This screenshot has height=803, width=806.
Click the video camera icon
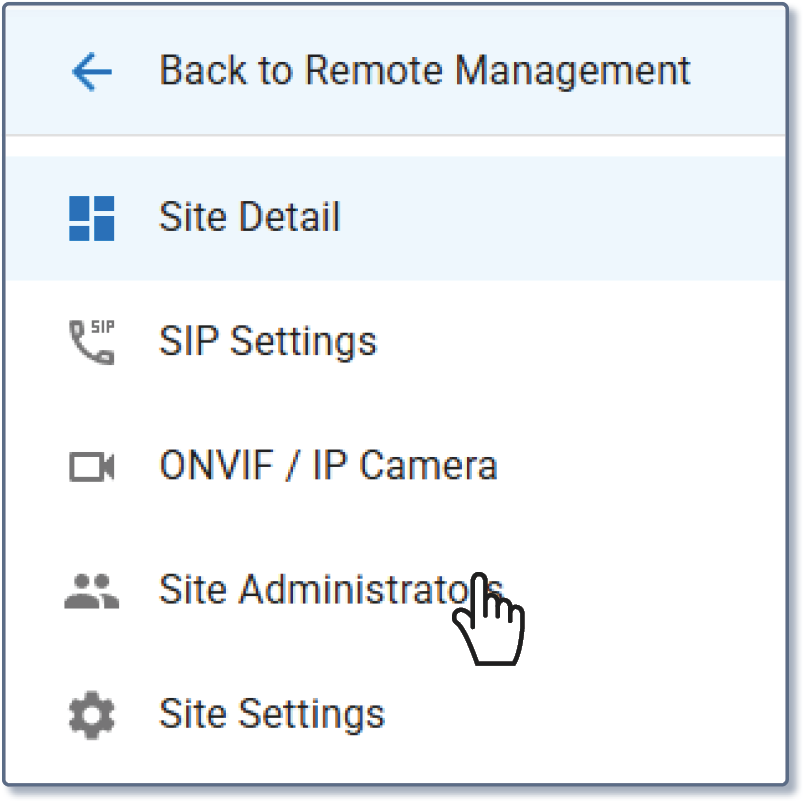tap(91, 466)
